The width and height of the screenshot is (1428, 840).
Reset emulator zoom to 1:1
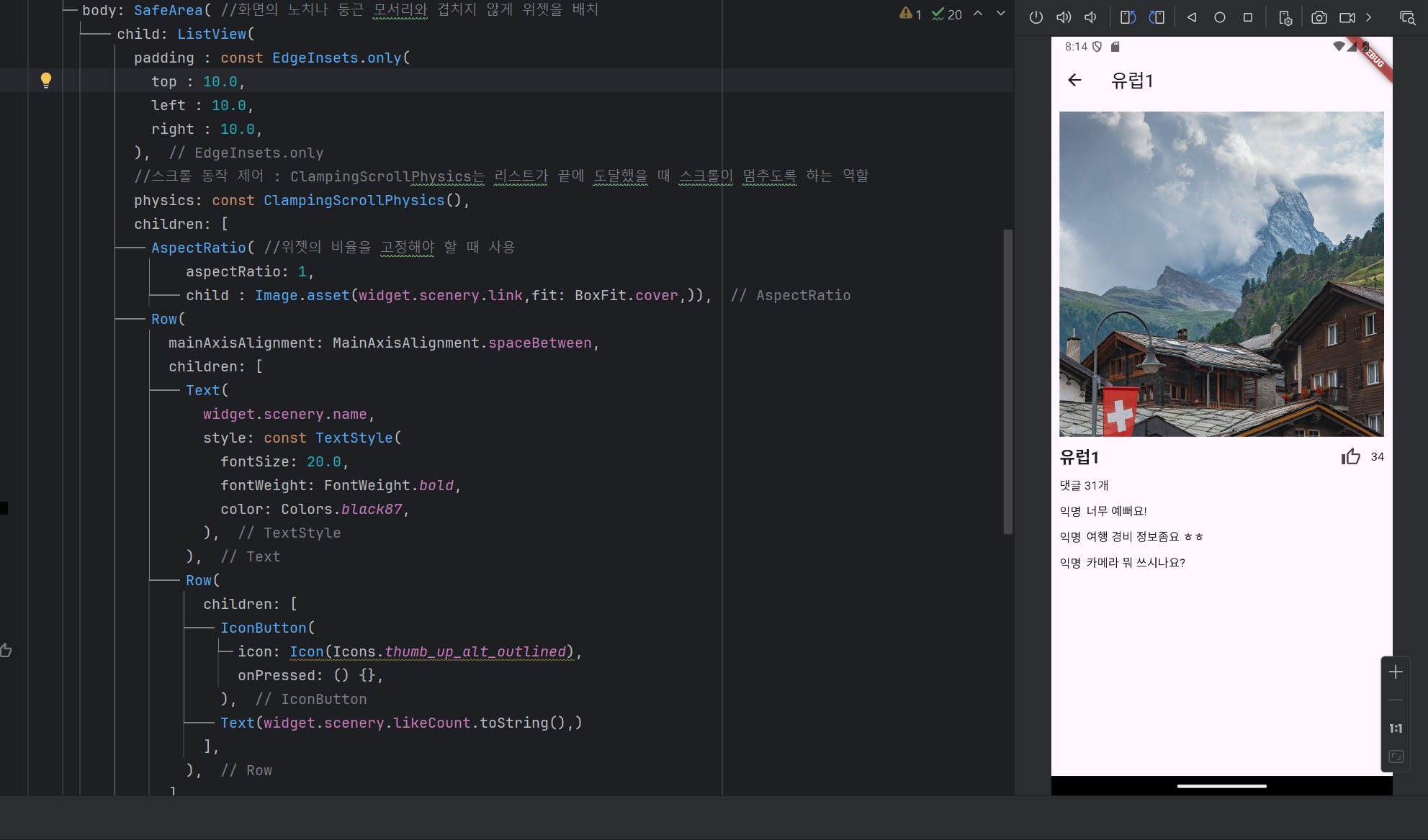coord(1396,728)
